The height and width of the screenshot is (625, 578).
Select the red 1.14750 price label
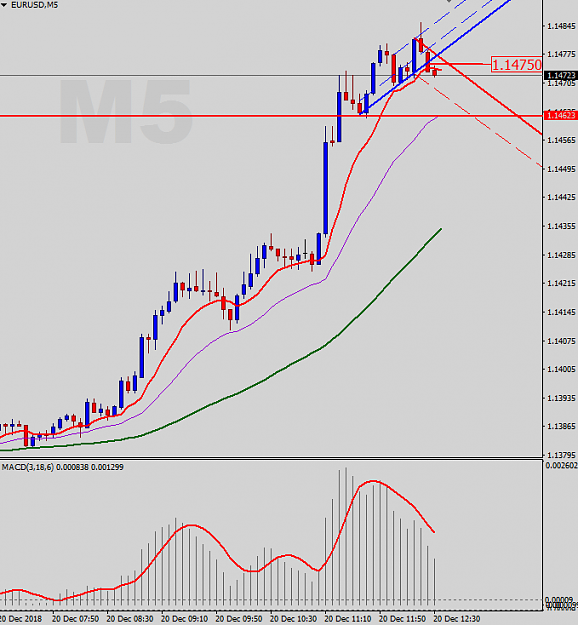pos(517,65)
